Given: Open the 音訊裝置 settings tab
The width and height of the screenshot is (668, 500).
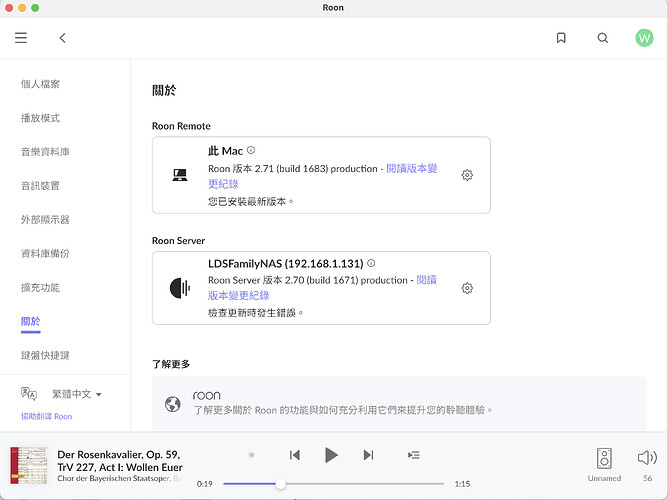Looking at the screenshot, I should point(40,186).
